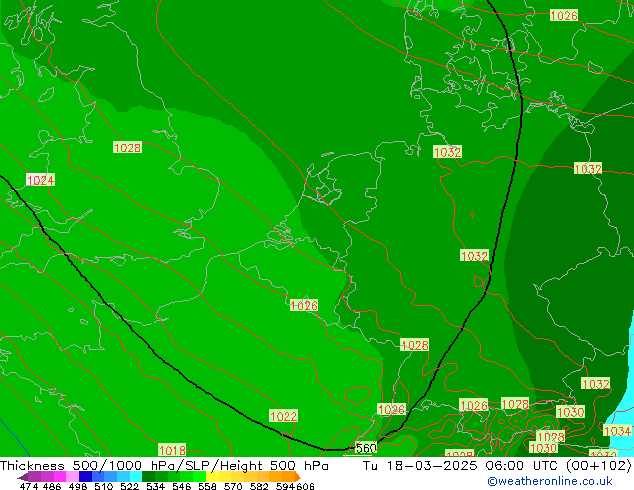Click the 606 value on the legend scale
This screenshot has width=634, height=490.
[x=305, y=487]
